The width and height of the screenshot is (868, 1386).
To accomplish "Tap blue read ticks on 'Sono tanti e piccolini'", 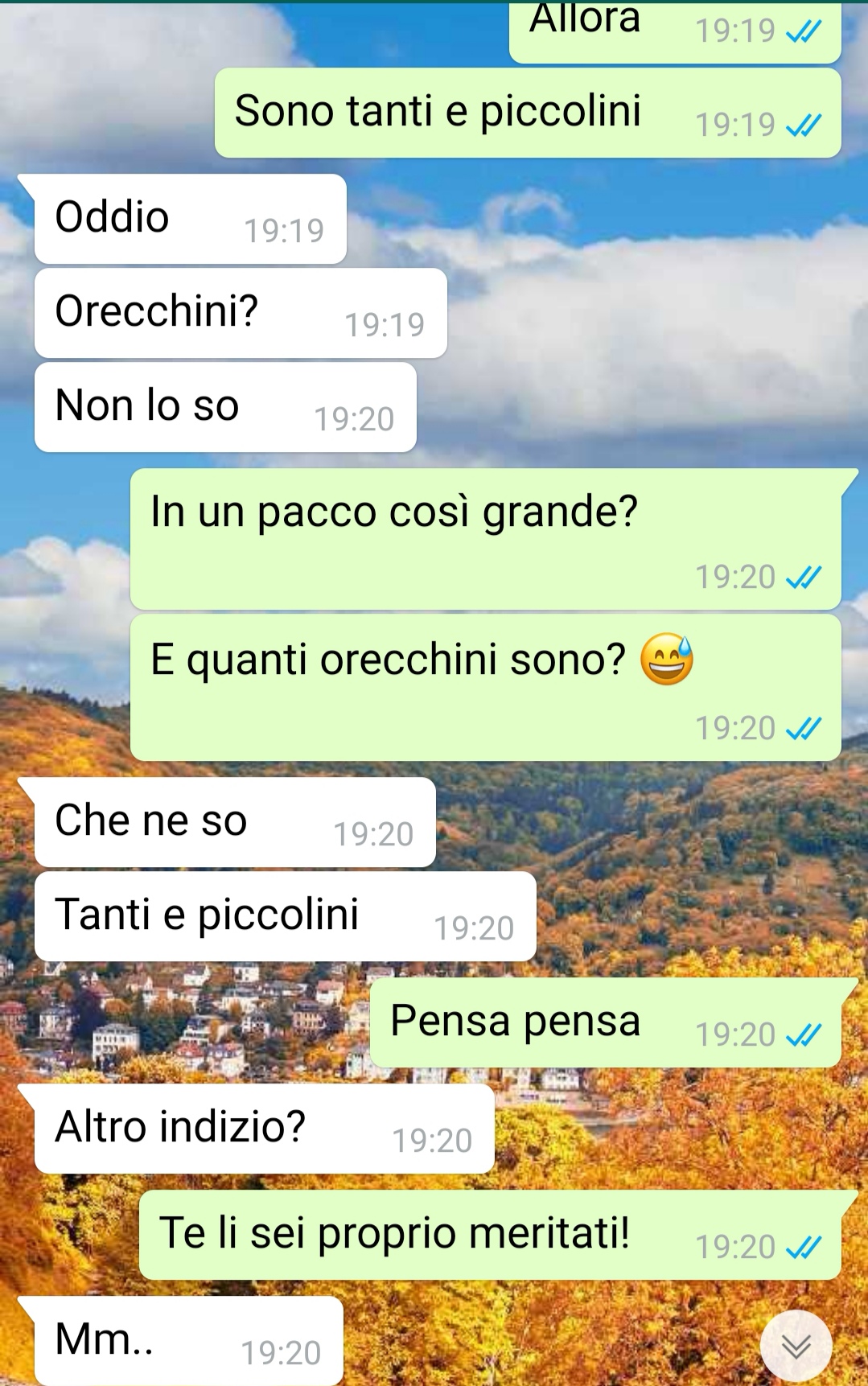I will click(803, 125).
